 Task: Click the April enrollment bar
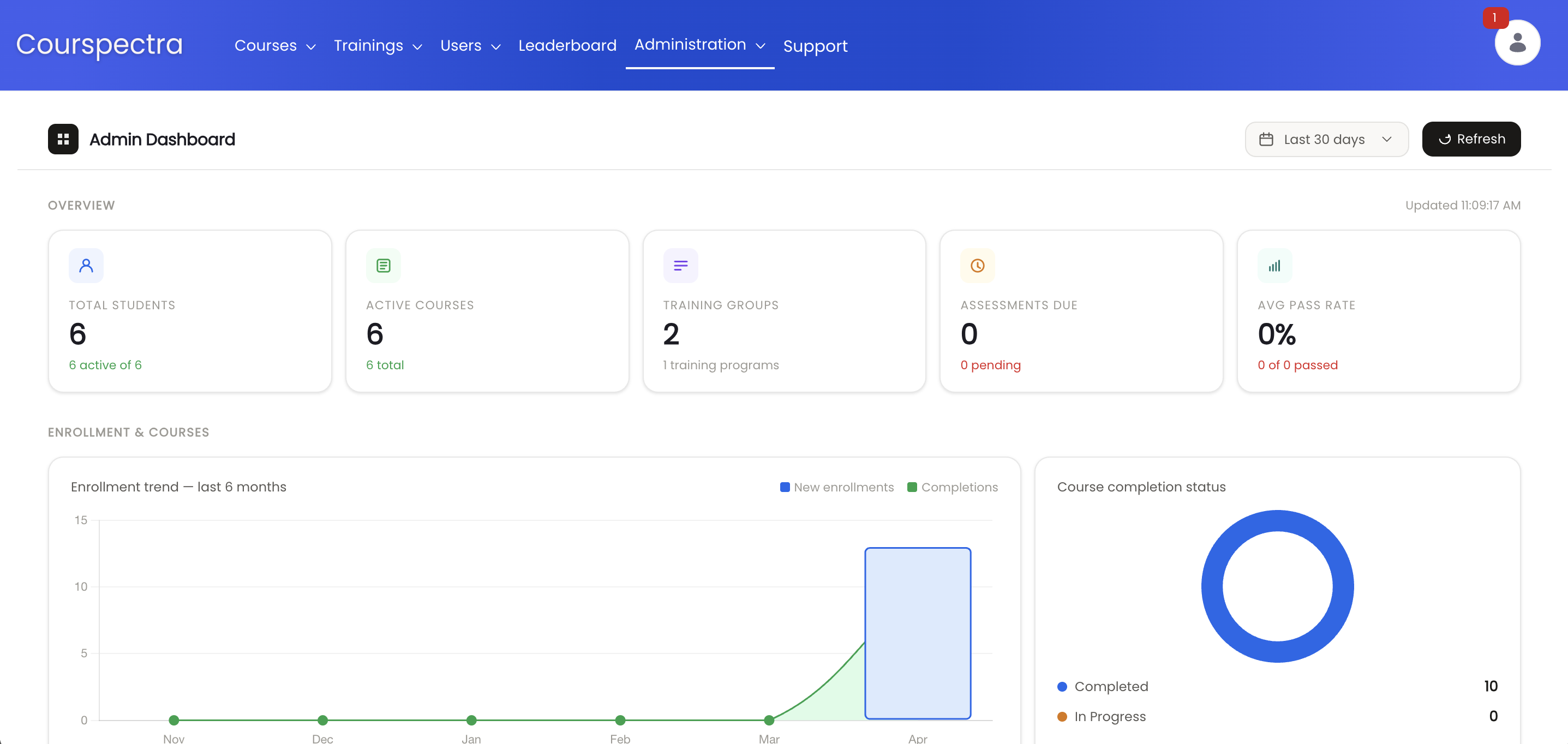coord(918,633)
